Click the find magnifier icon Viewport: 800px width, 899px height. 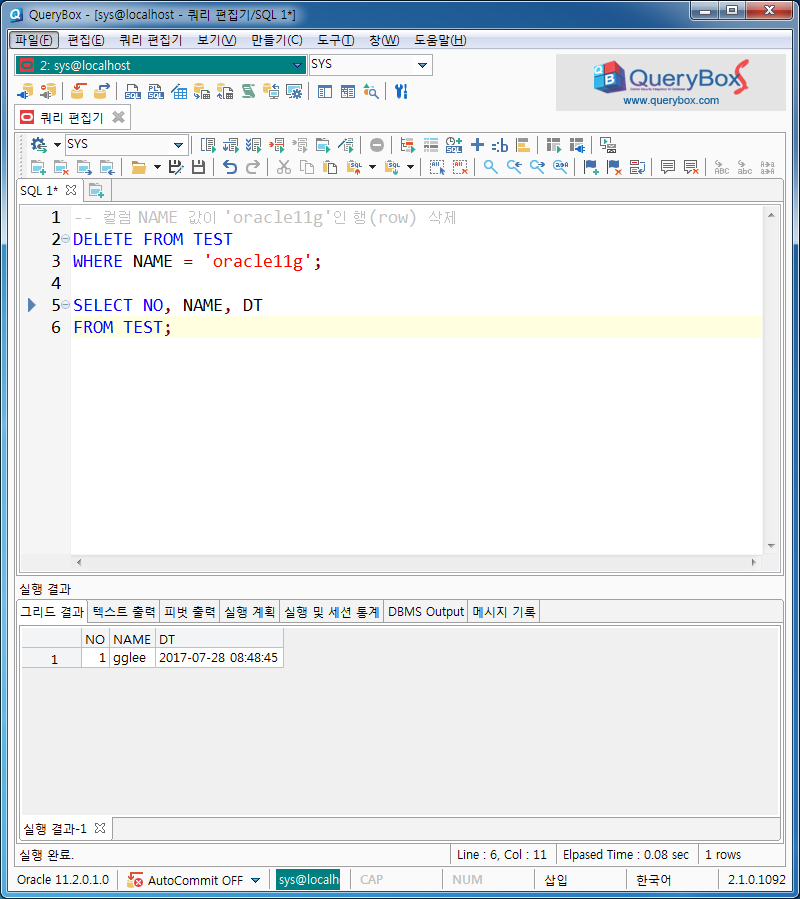click(490, 167)
